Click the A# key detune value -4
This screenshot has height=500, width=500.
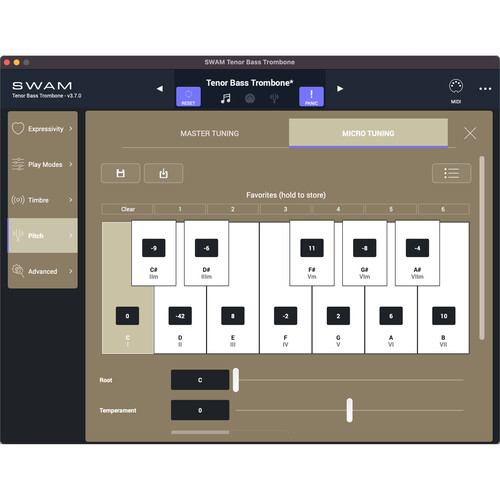click(417, 248)
